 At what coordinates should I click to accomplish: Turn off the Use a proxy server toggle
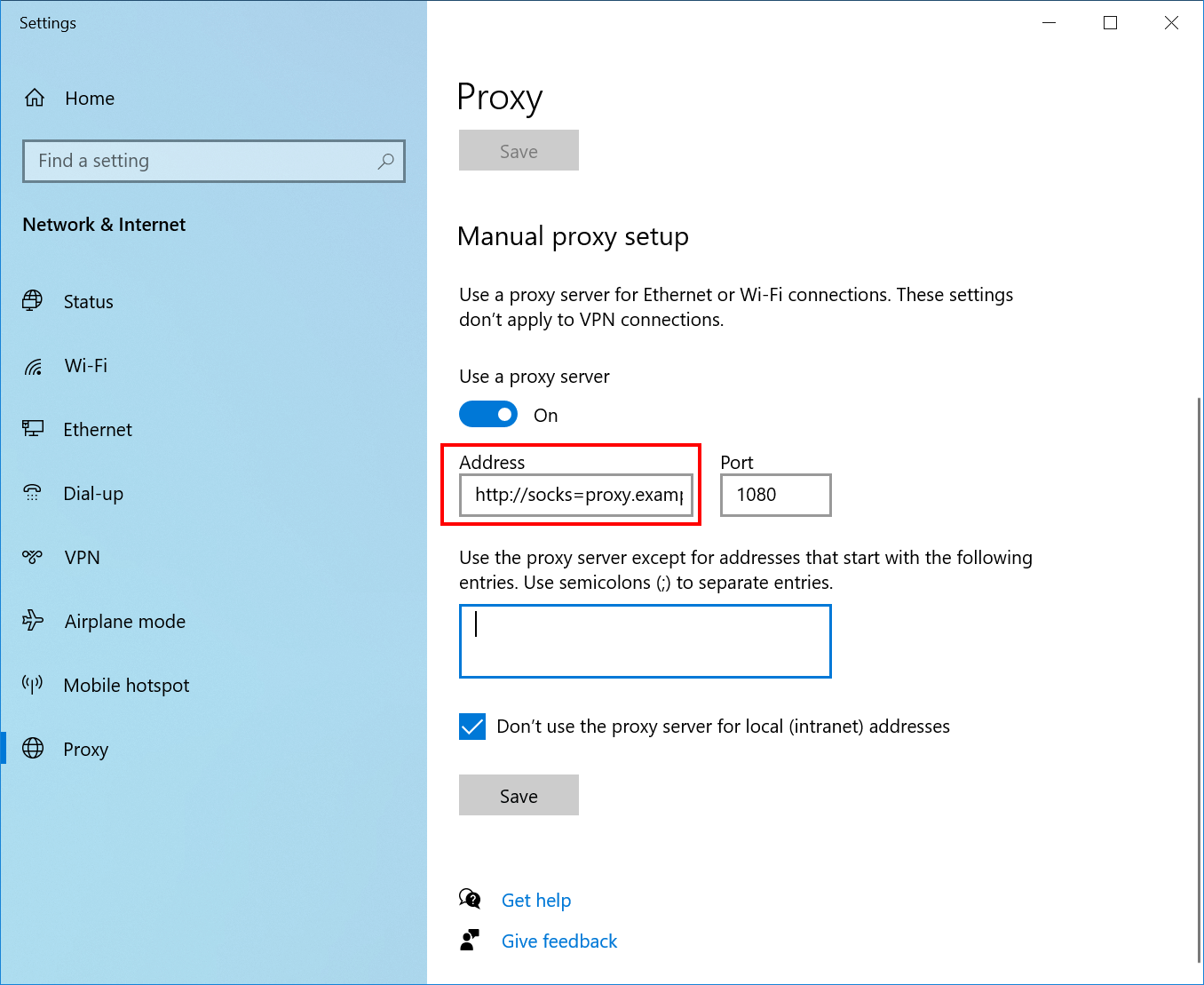(x=488, y=414)
